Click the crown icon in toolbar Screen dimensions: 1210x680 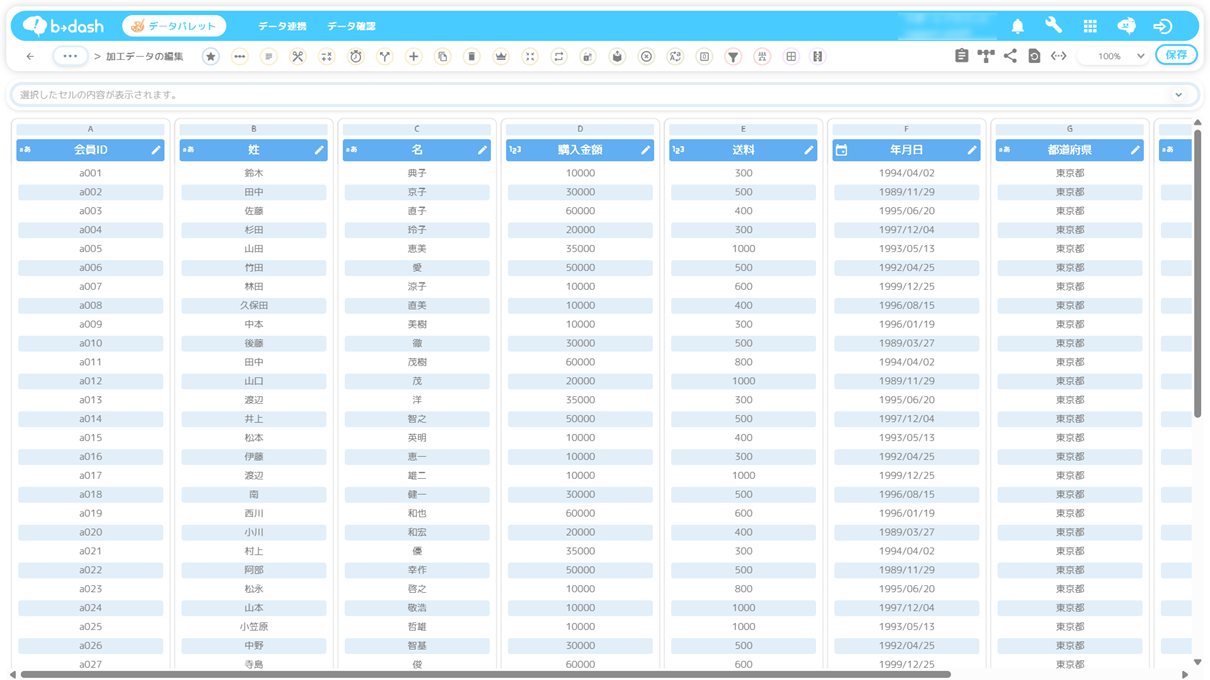500,57
